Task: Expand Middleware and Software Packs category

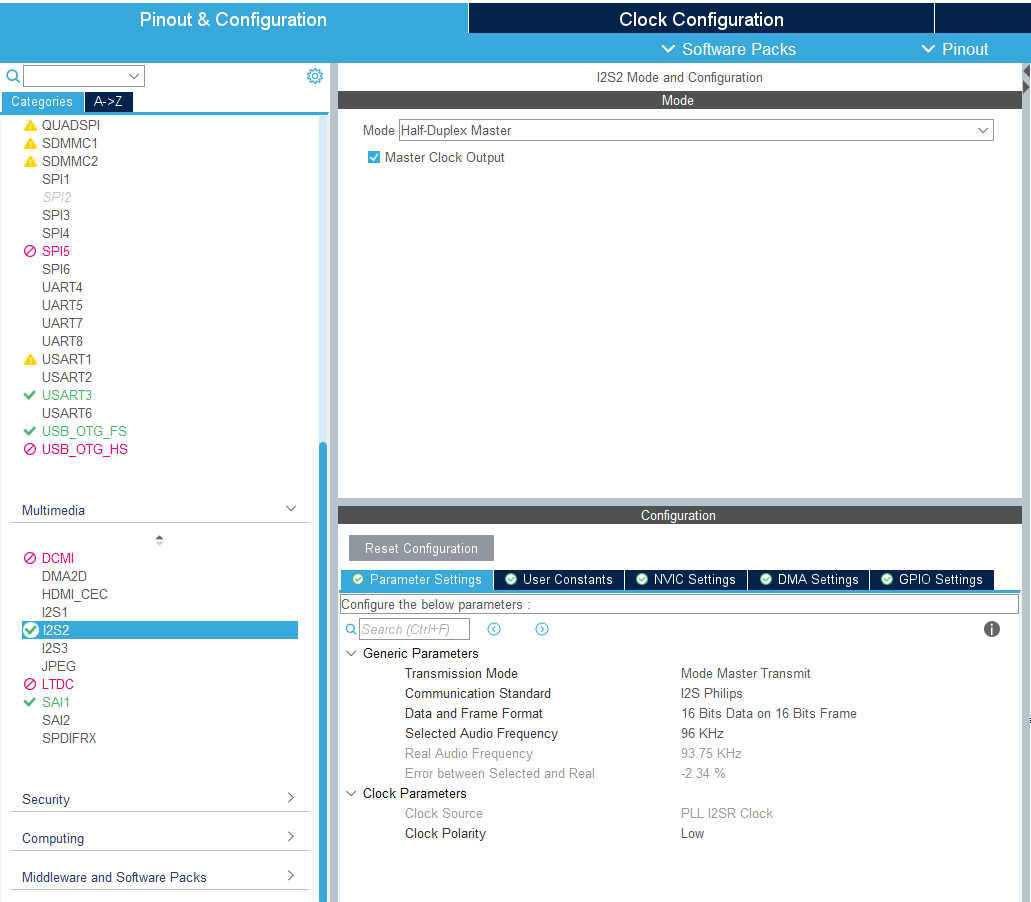Action: [291, 875]
